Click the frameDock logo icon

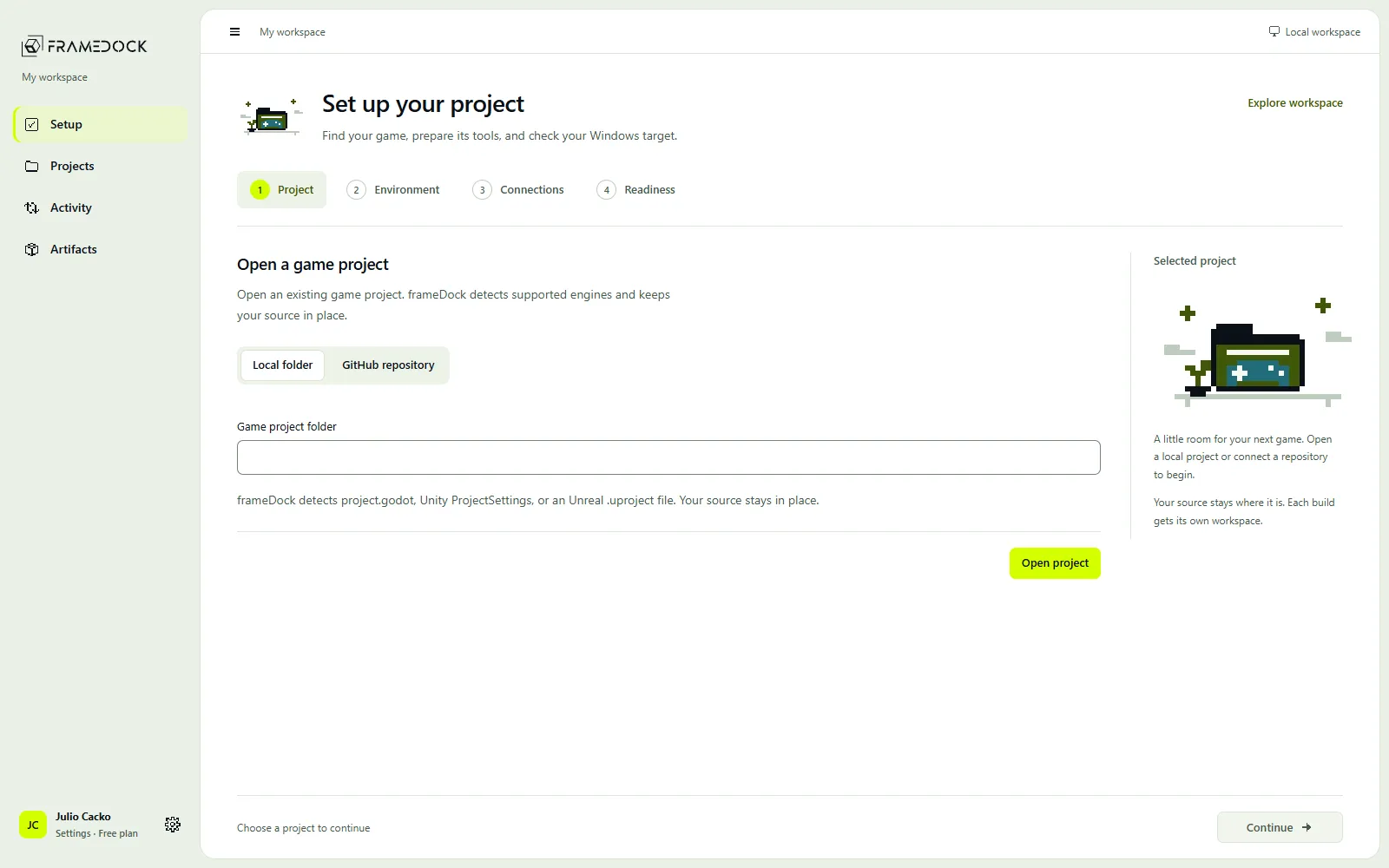pyautogui.click(x=32, y=46)
